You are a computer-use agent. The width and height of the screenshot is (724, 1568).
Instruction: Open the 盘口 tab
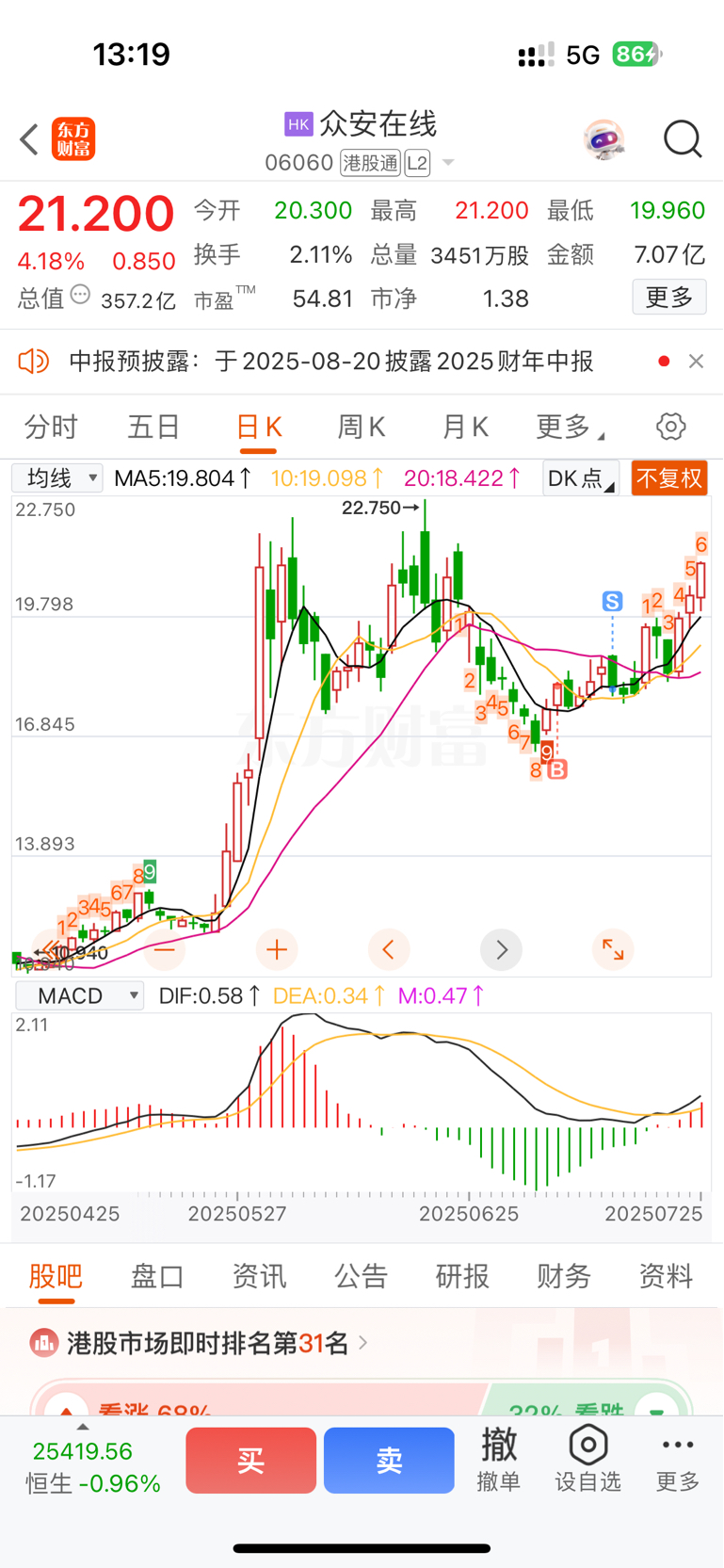tap(157, 1276)
